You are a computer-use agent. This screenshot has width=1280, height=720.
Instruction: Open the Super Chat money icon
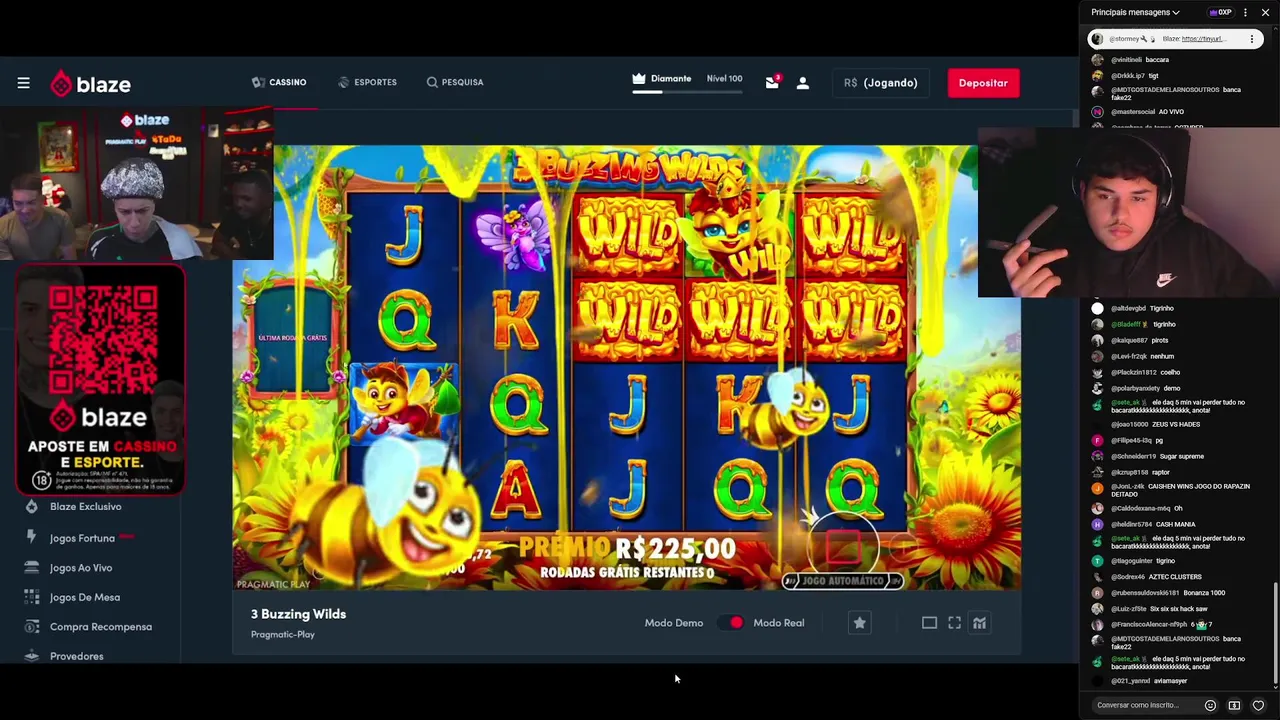[x=1234, y=705]
